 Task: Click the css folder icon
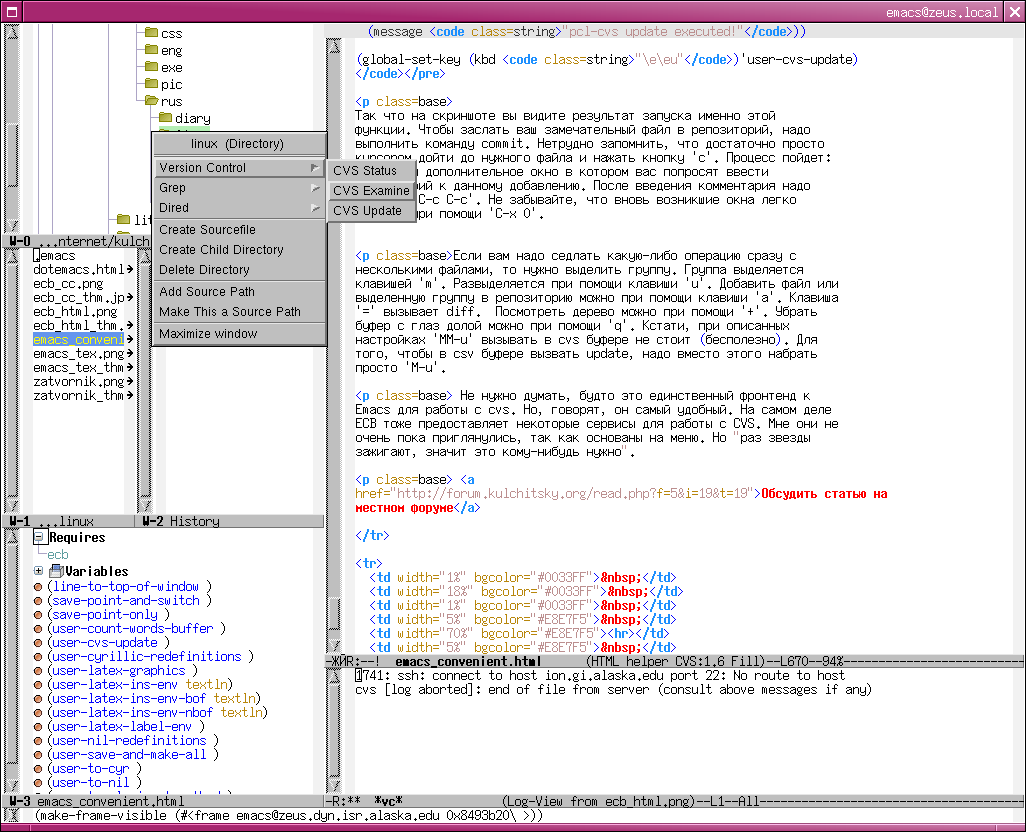click(151, 33)
